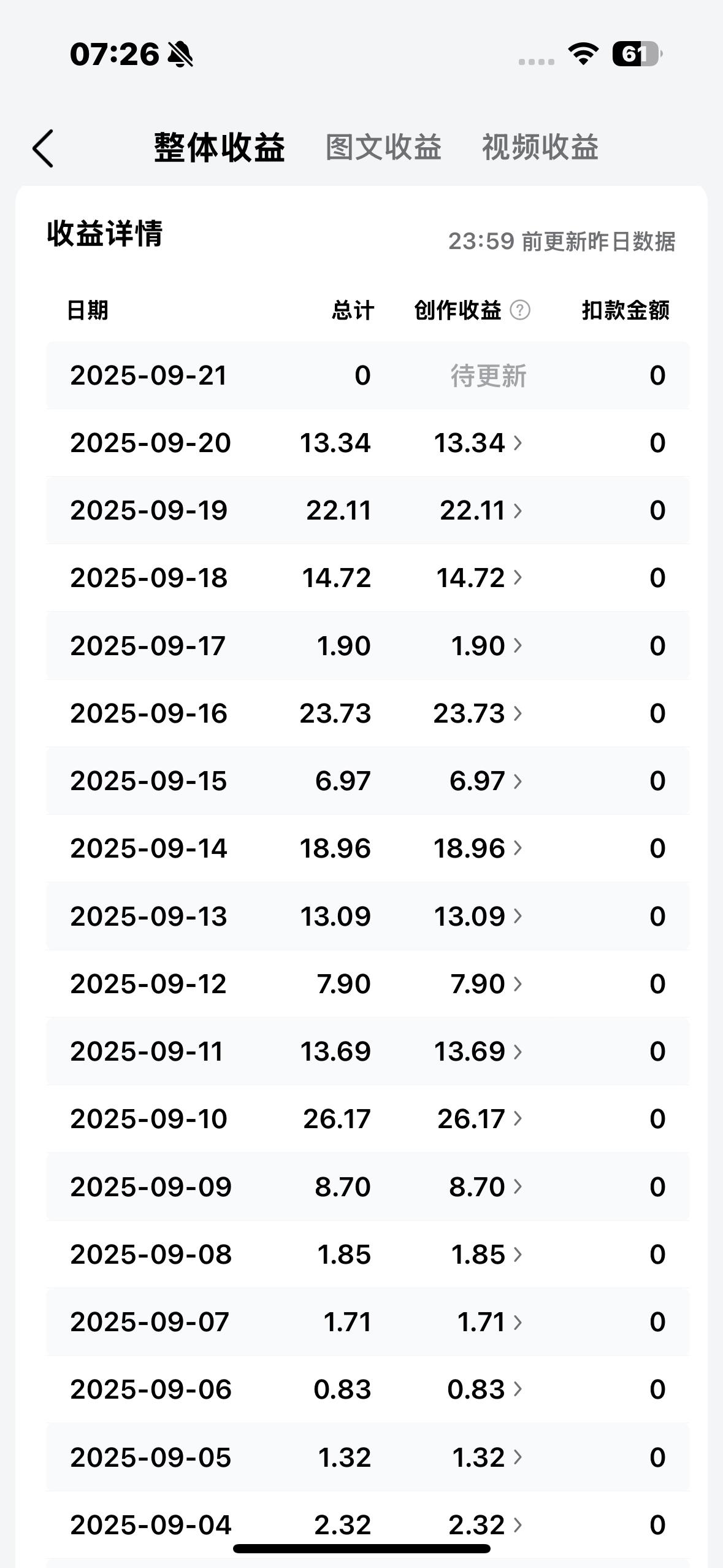
Task: Open the 创作收益 help question-mark icon
Action: coord(520,310)
